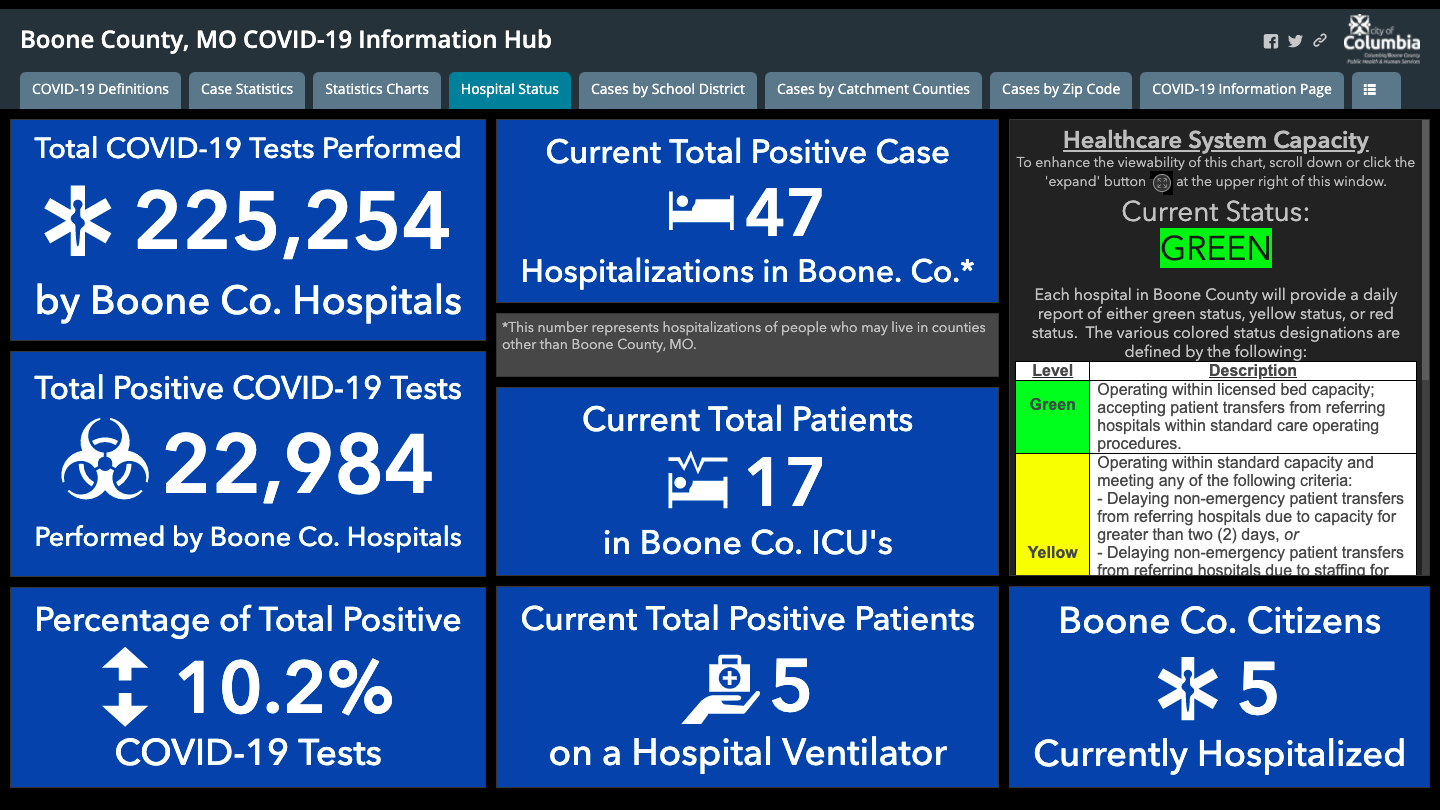Click 'Current Total Positive Patients' heading
This screenshot has height=810, width=1440.
[748, 619]
